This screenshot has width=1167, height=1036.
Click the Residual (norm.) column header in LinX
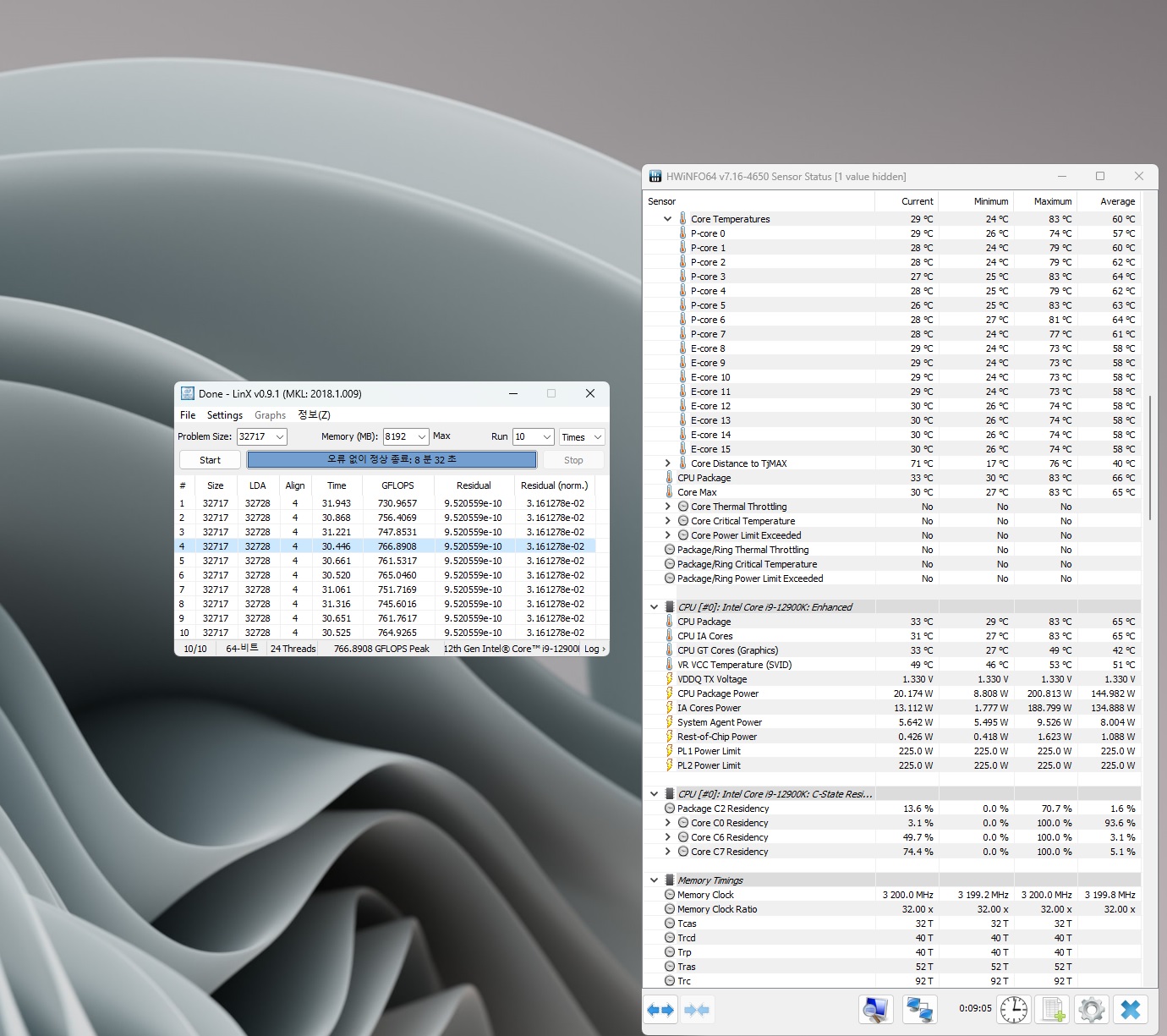(554, 485)
